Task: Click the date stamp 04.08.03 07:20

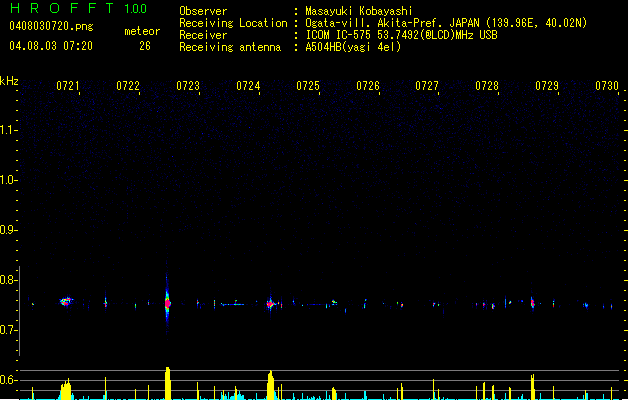Action: click(x=51, y=46)
